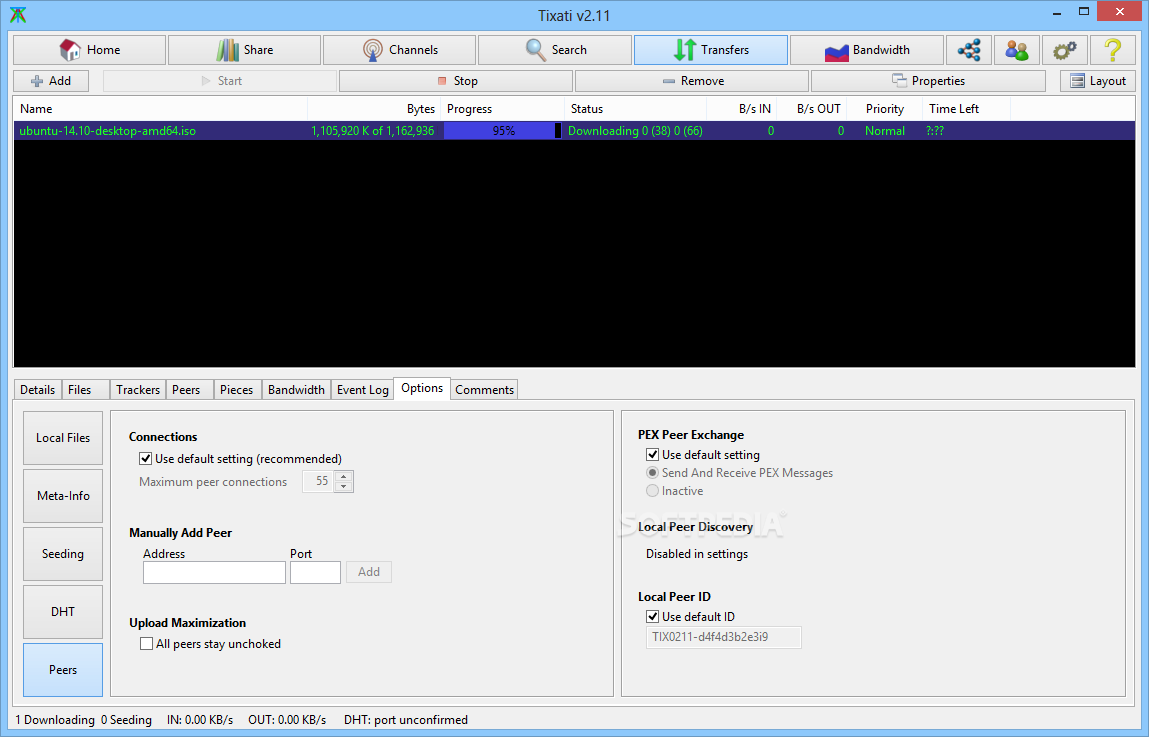Select the Options tab
Viewport: 1149px width, 737px height.
coord(422,388)
